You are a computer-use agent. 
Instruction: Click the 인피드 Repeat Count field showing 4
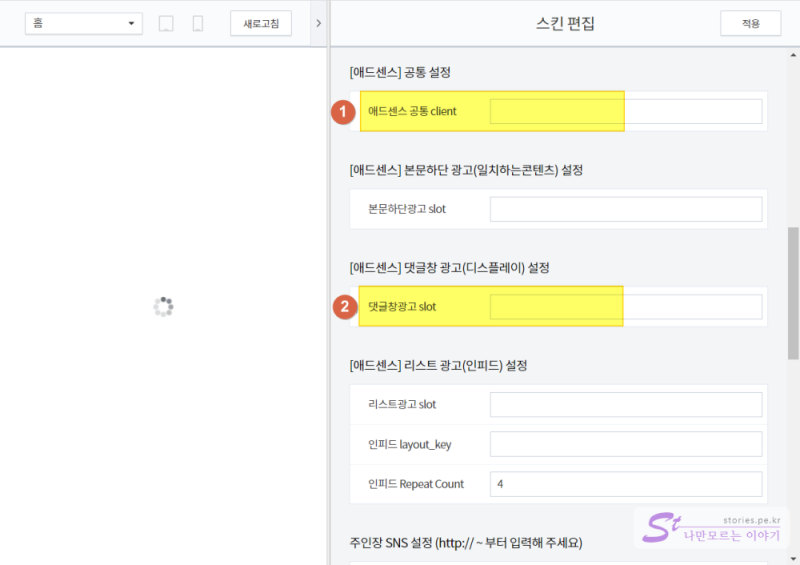pos(626,484)
